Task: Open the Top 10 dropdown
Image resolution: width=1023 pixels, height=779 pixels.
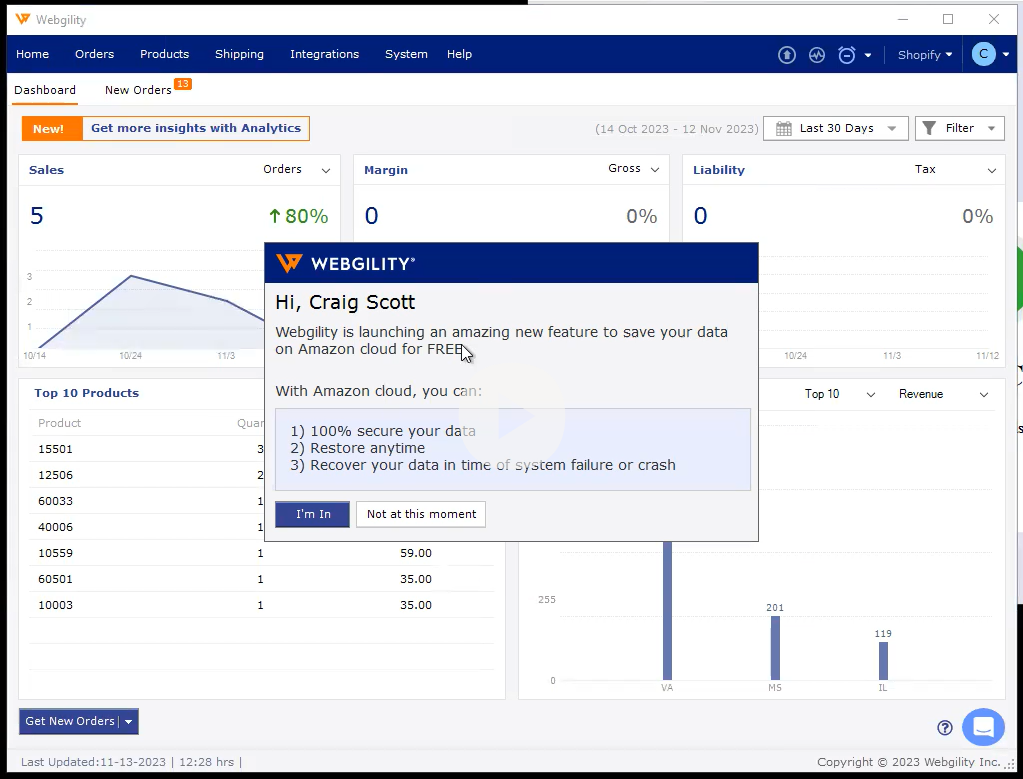Action: (839, 394)
